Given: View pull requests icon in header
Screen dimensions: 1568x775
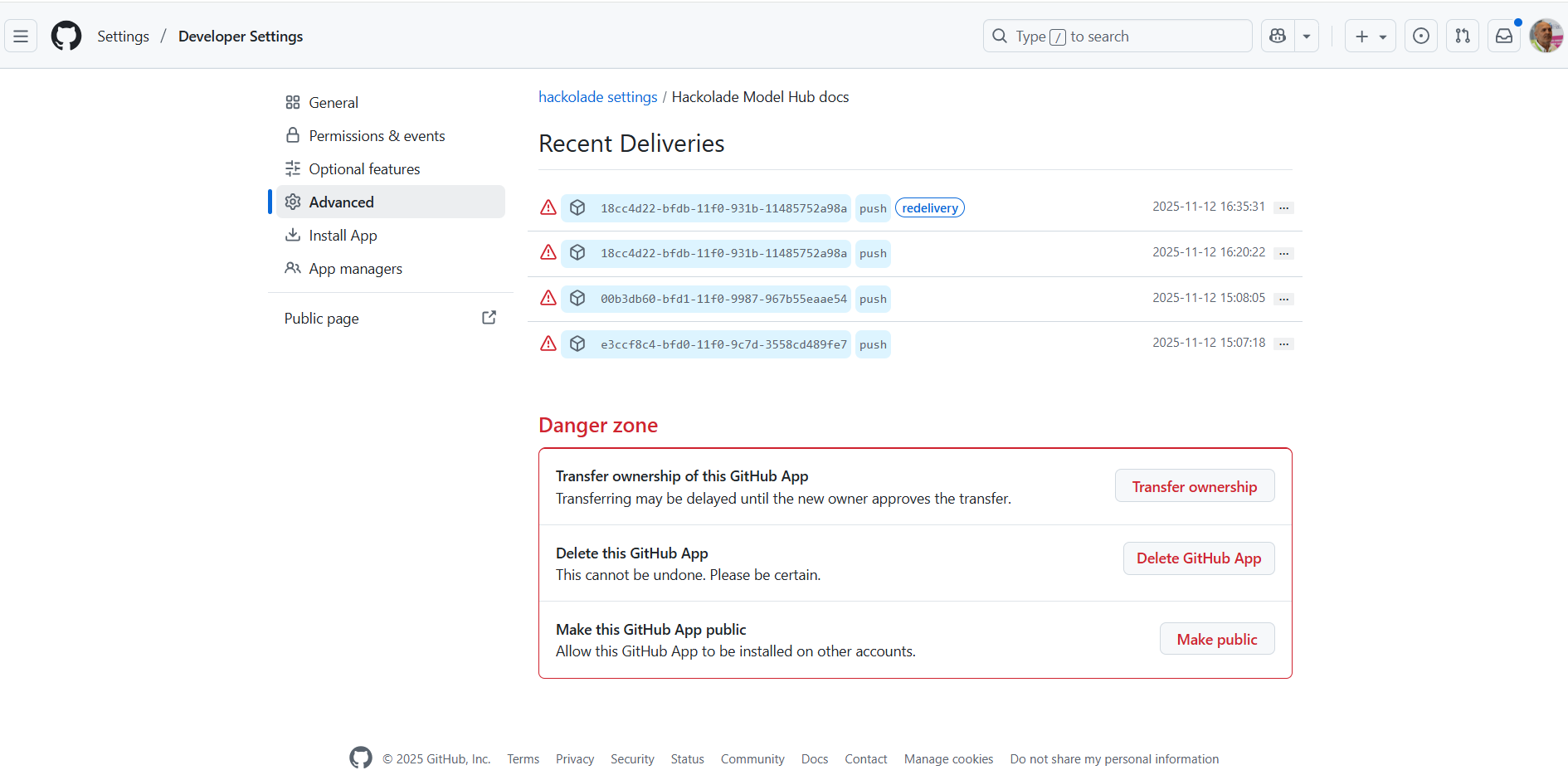Looking at the screenshot, I should coord(1462,36).
